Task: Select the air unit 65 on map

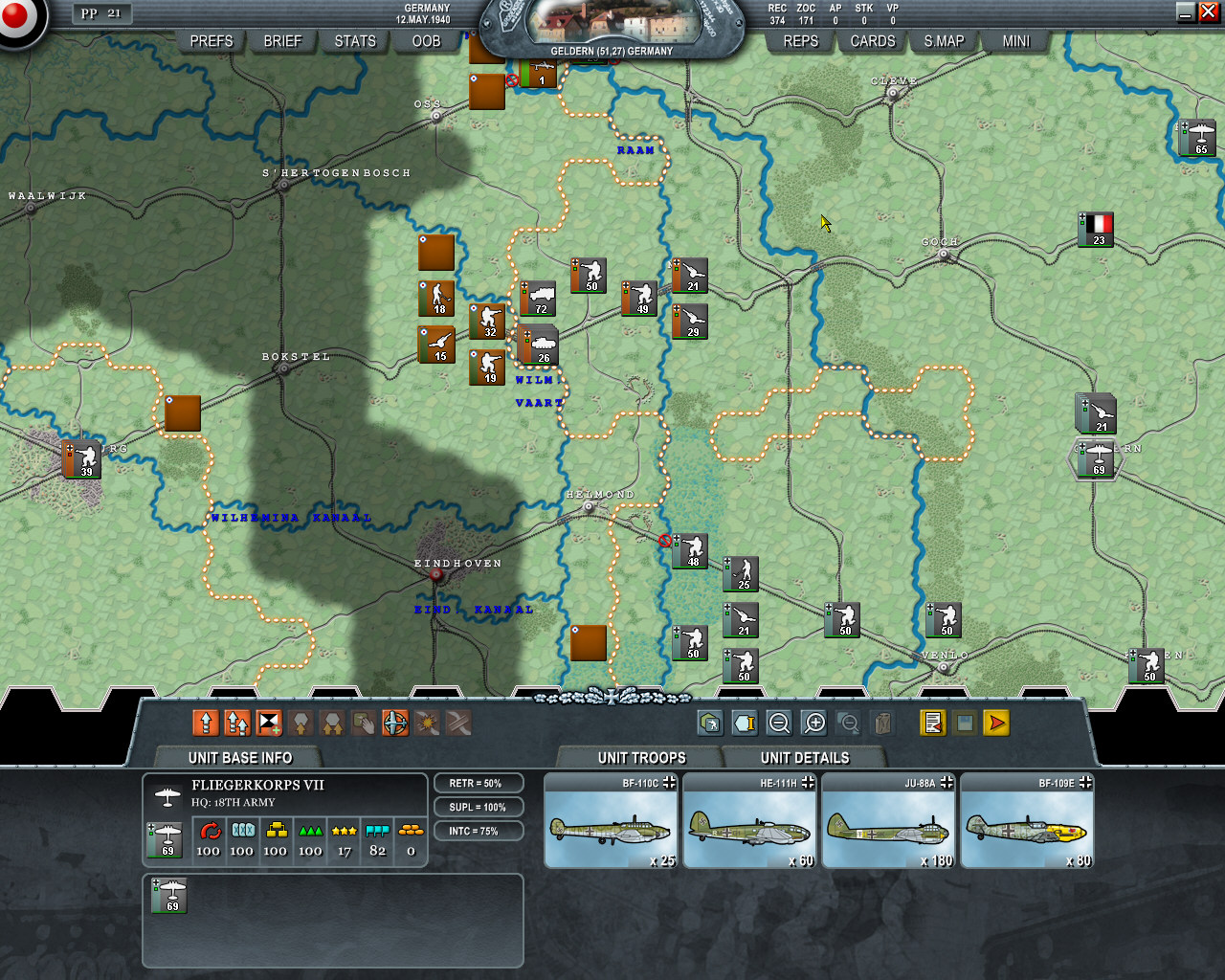Action: pos(1196,138)
